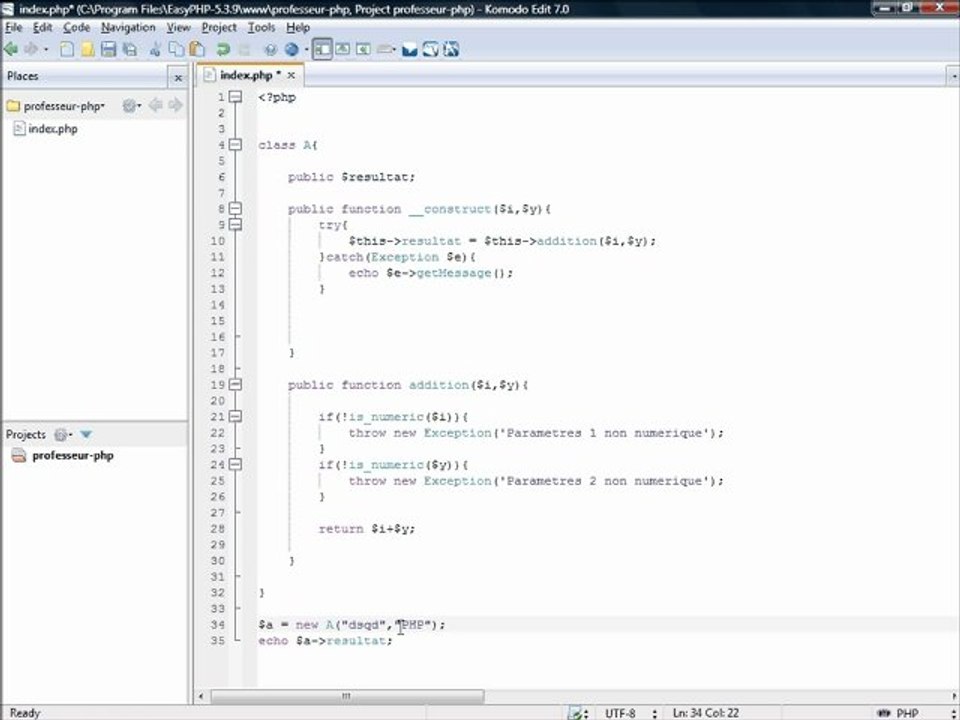Image resolution: width=960 pixels, height=720 pixels.
Task: Click the Ln: 34 Col: 22 status text
Action: point(705,713)
